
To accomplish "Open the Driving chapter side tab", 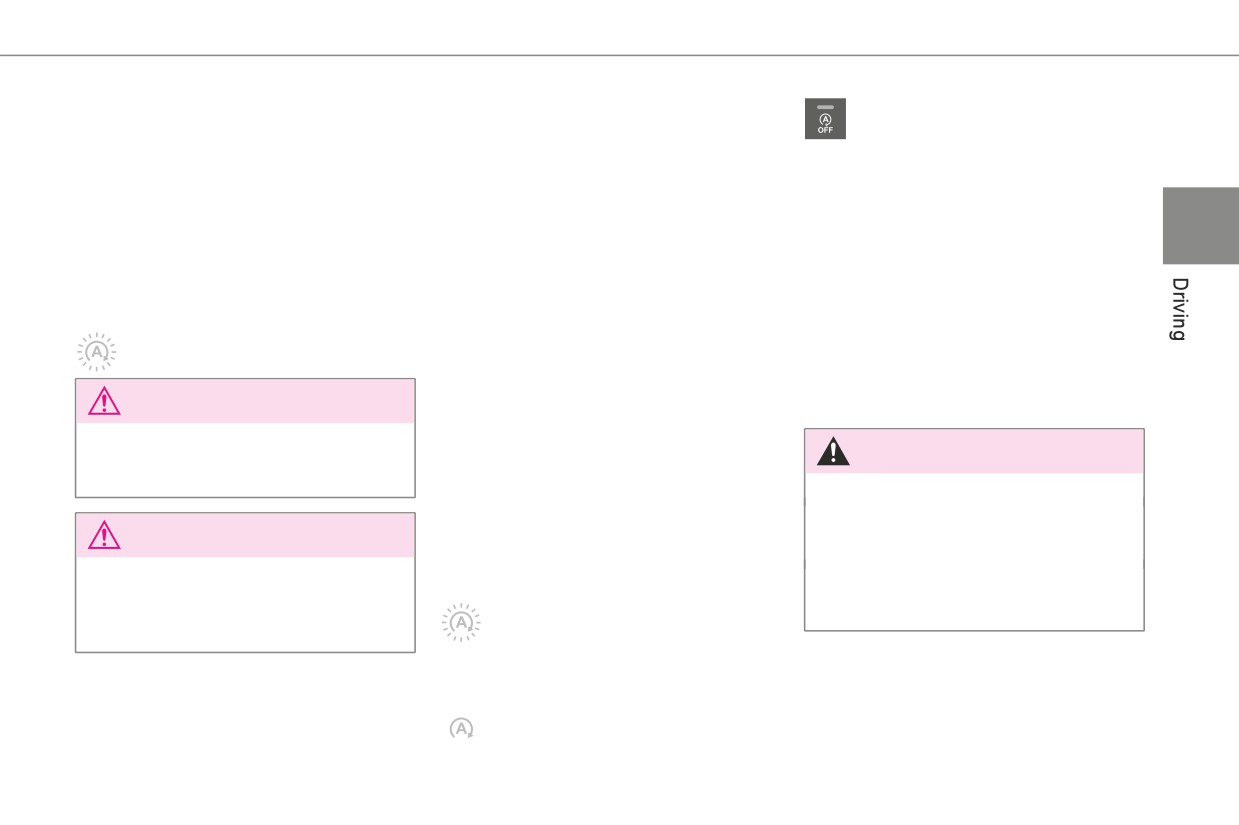I will 1180,310.
